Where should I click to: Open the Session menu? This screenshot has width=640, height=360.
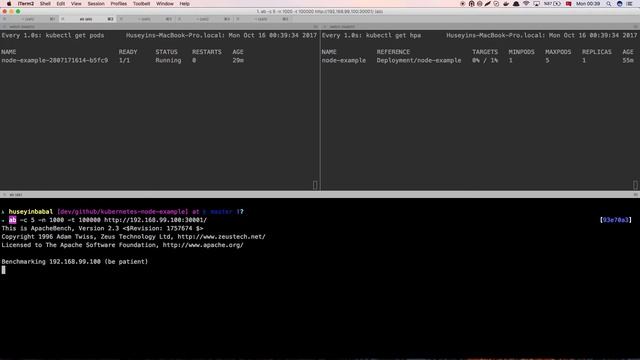click(96, 4)
